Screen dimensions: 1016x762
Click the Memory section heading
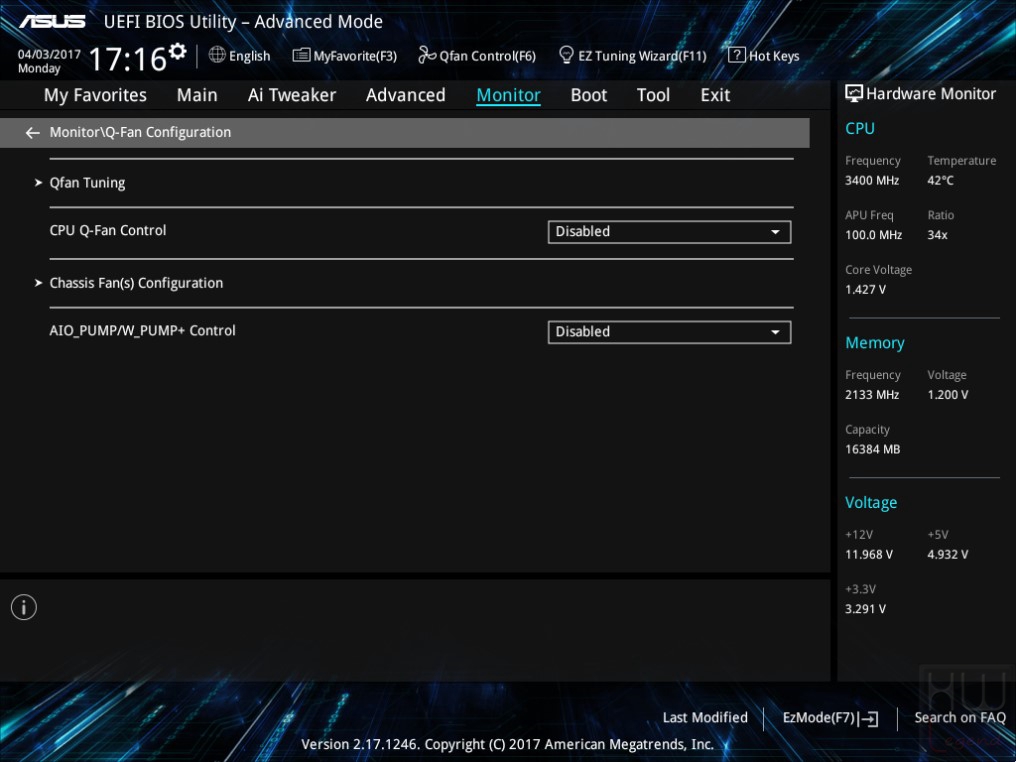tap(875, 343)
